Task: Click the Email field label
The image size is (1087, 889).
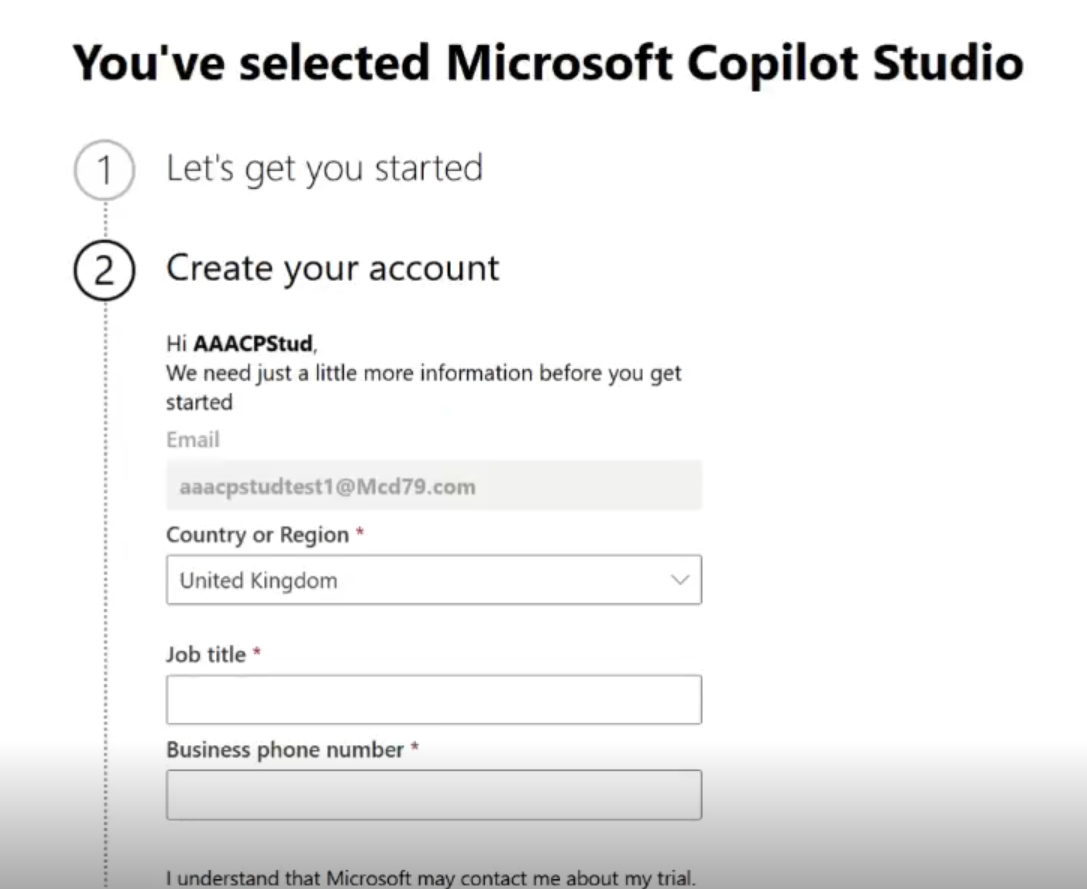Action: [x=193, y=440]
